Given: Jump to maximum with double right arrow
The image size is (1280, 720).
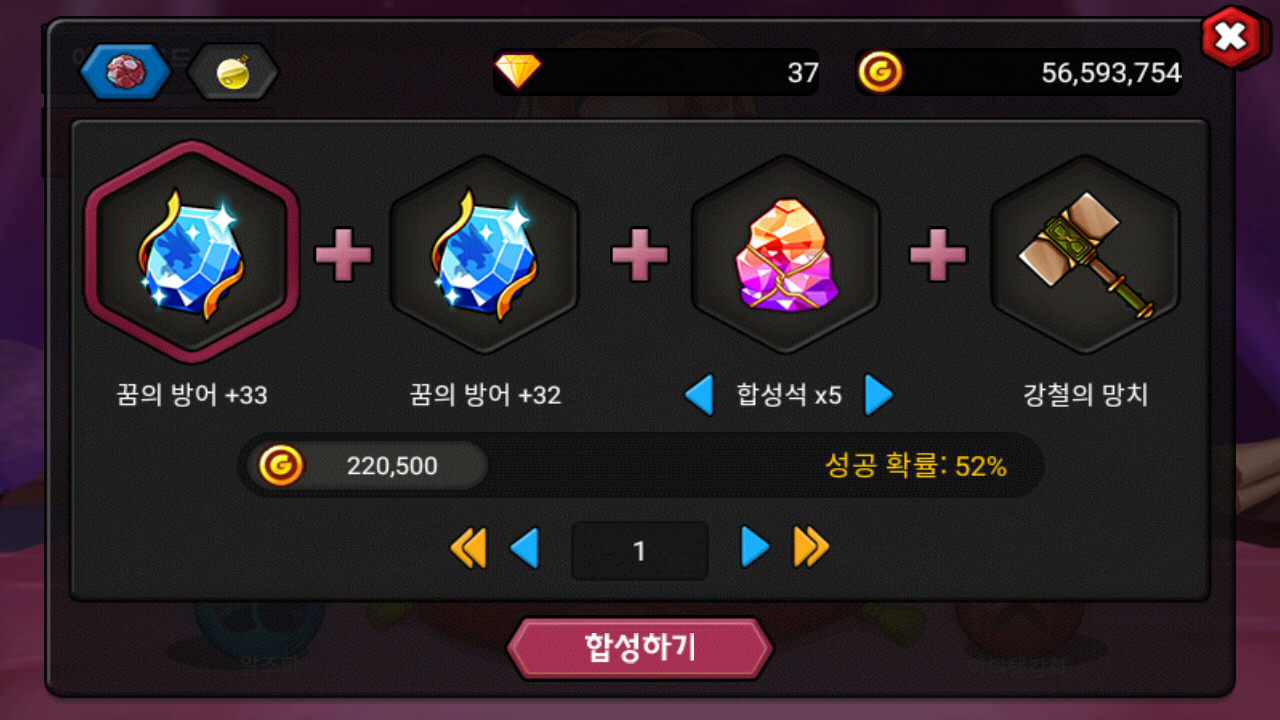Looking at the screenshot, I should (811, 548).
